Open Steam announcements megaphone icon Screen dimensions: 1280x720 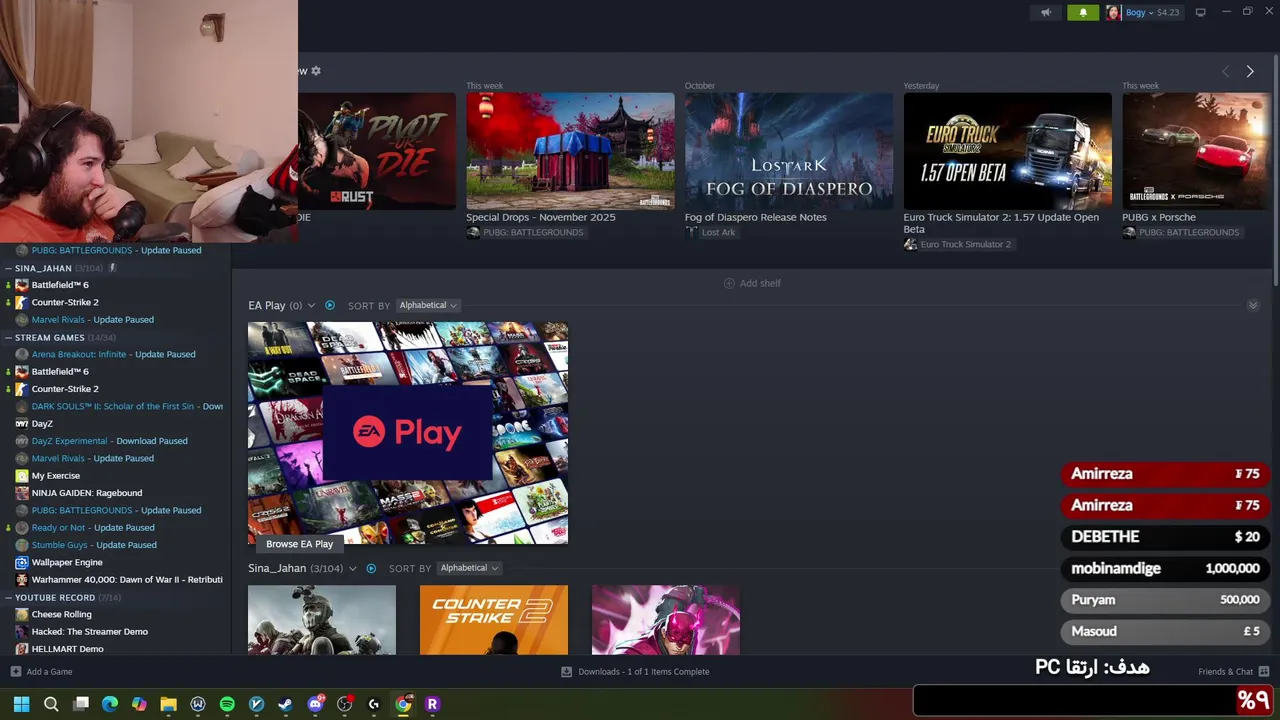1046,13
